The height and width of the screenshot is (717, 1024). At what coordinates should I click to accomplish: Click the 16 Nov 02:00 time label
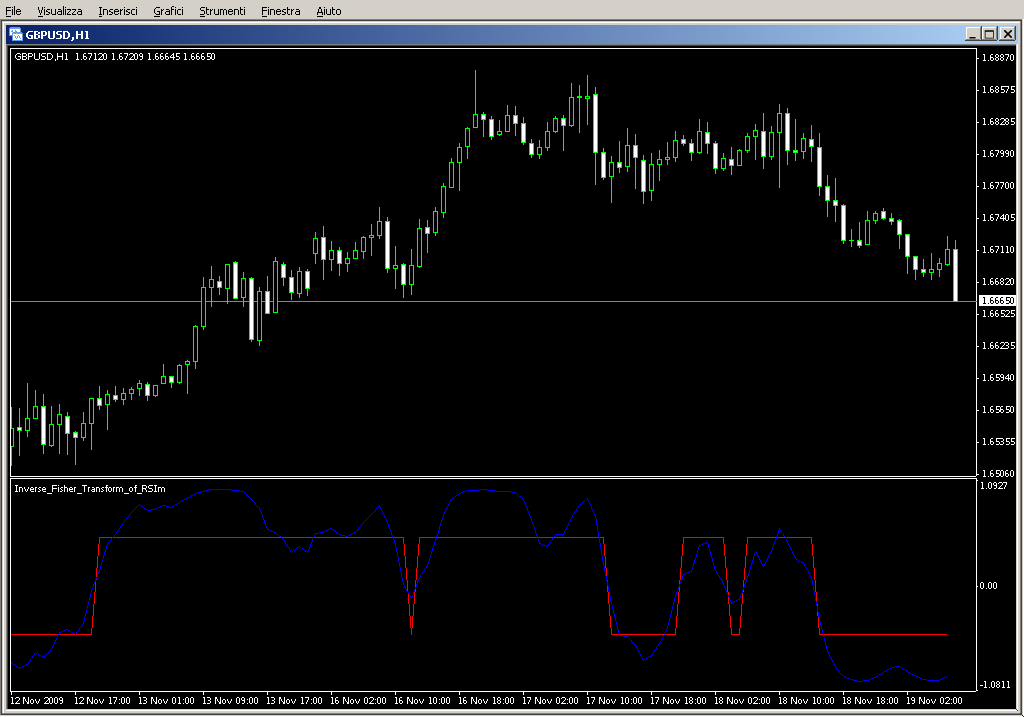(358, 701)
